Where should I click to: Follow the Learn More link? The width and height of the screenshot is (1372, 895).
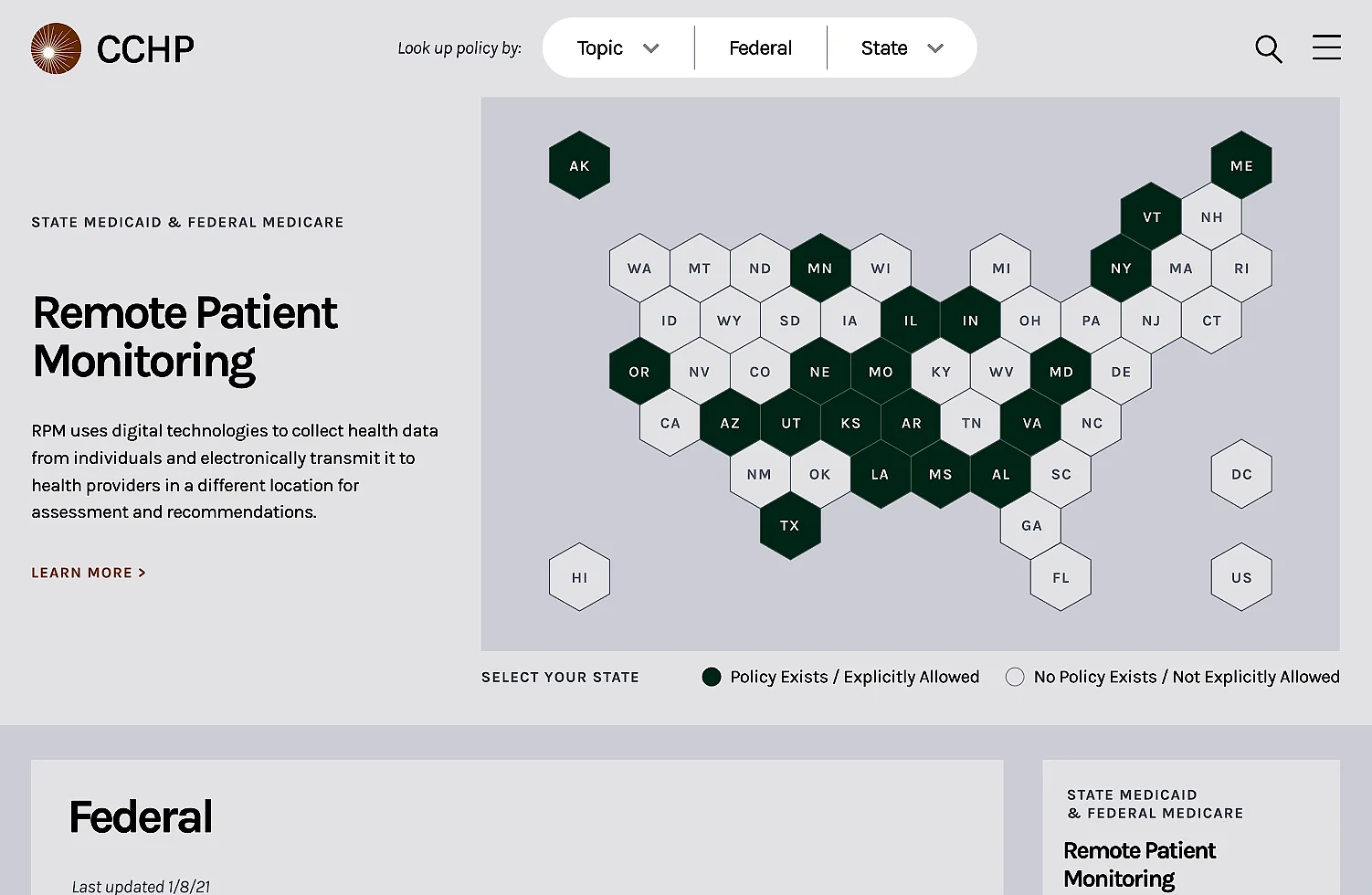pyautogui.click(x=89, y=573)
